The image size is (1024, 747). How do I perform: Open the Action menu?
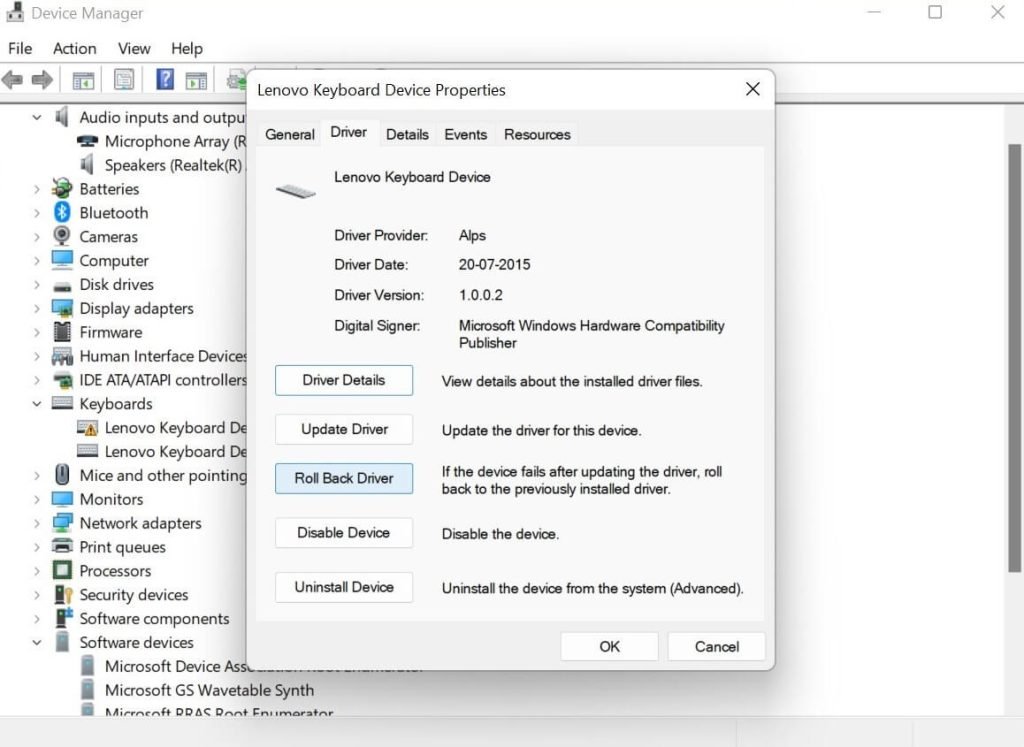tap(74, 48)
